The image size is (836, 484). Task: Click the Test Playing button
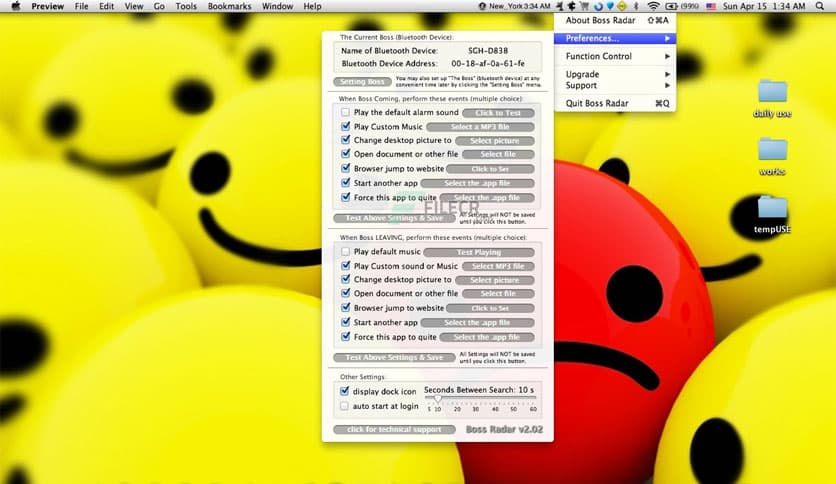click(x=479, y=252)
